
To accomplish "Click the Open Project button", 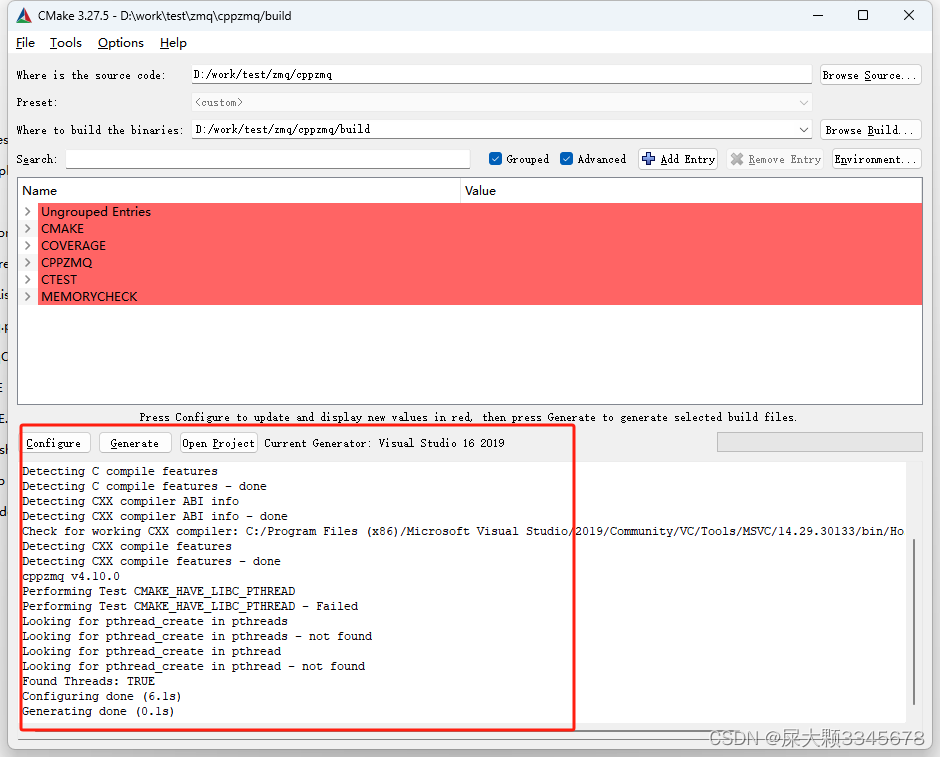I will pyautogui.click(x=218, y=442).
